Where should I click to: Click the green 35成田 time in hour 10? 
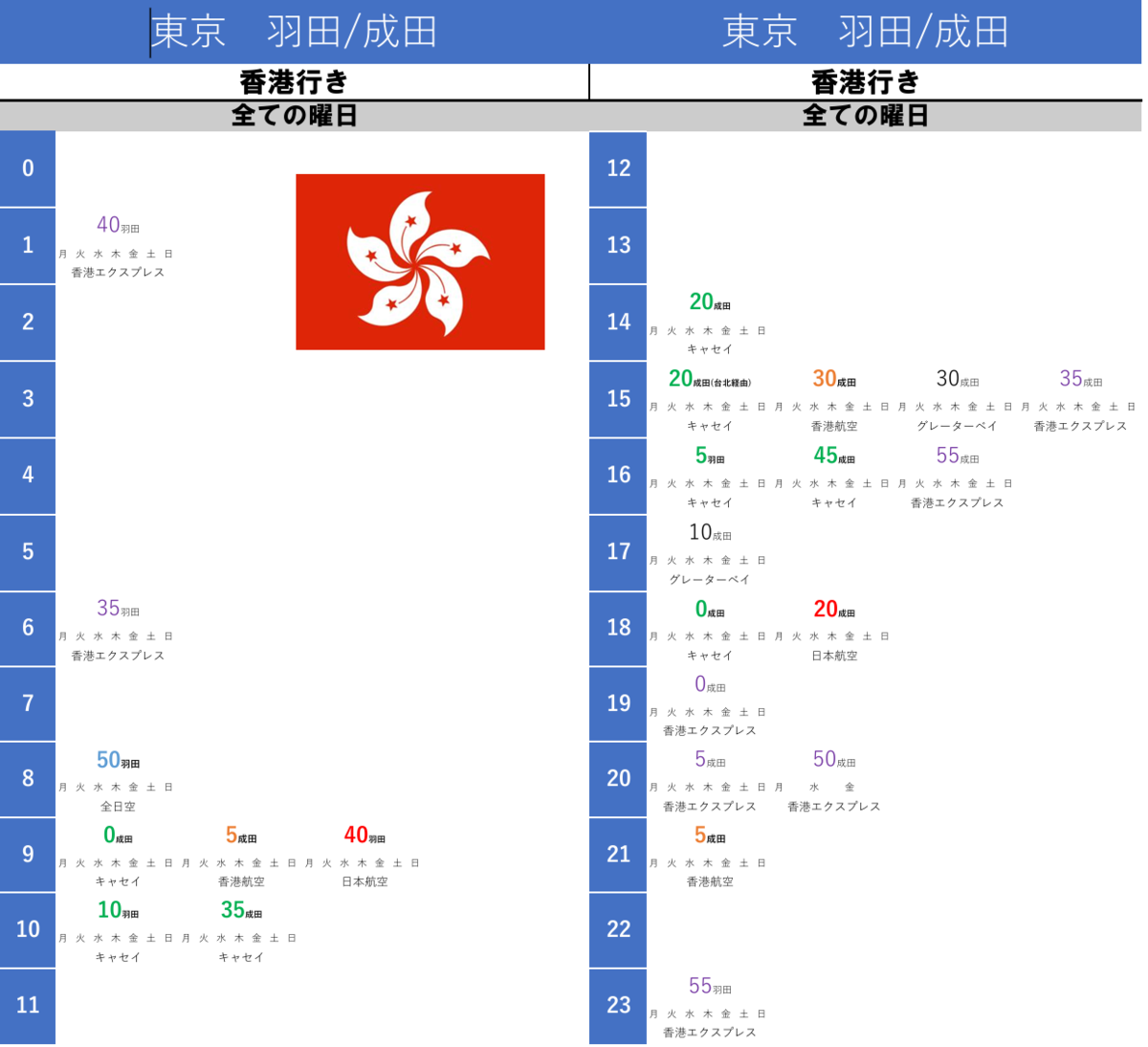(x=241, y=910)
